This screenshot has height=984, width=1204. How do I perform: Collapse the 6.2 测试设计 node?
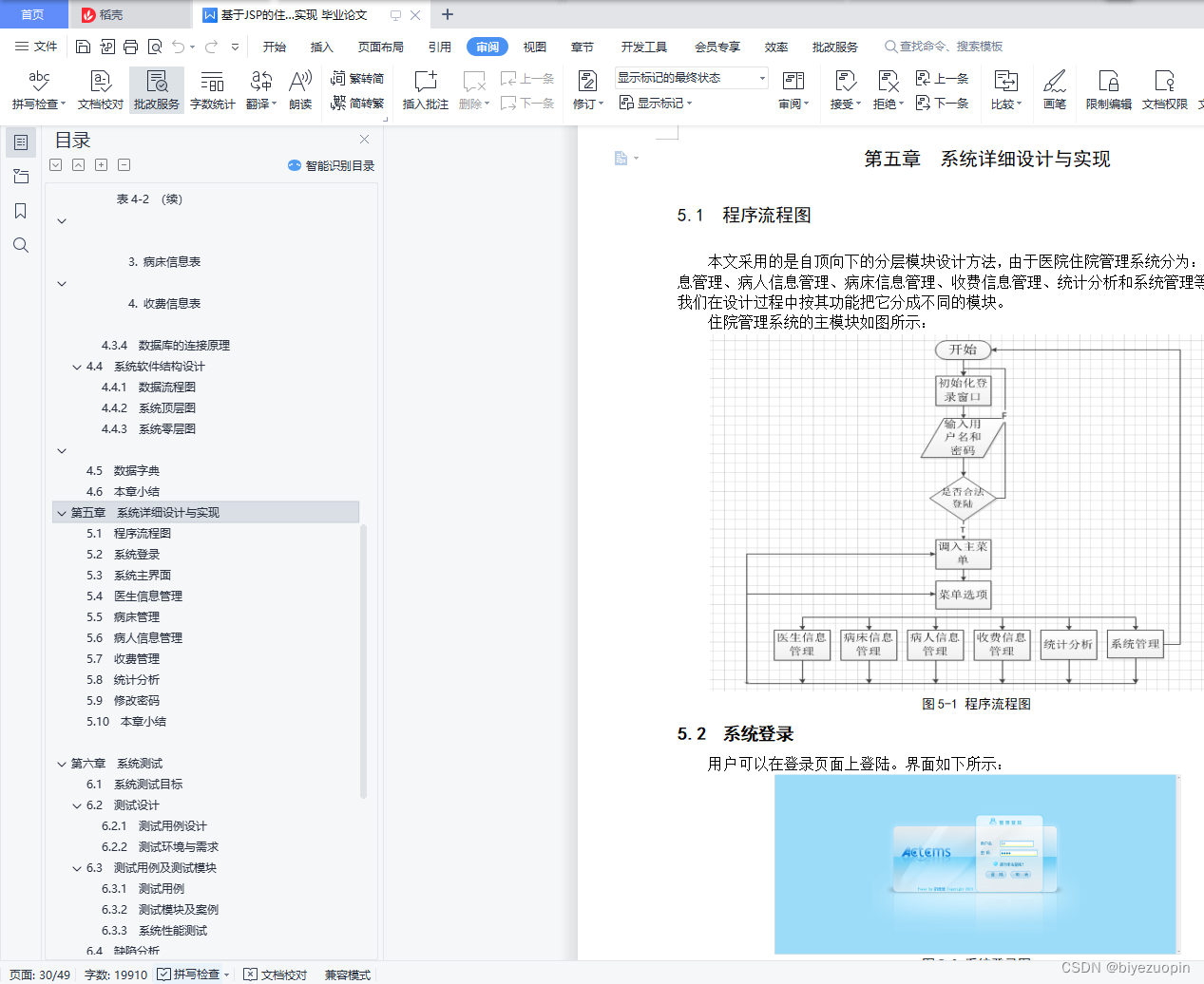(x=77, y=805)
